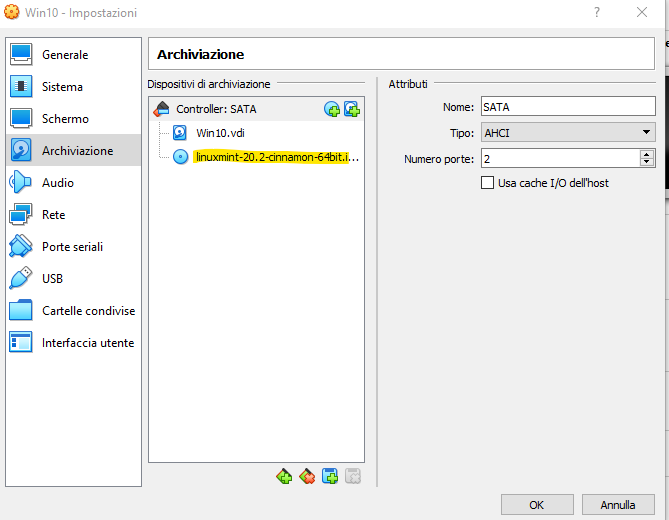The image size is (669, 520).
Task: Add hard disk to SATA controller
Action: click(352, 109)
